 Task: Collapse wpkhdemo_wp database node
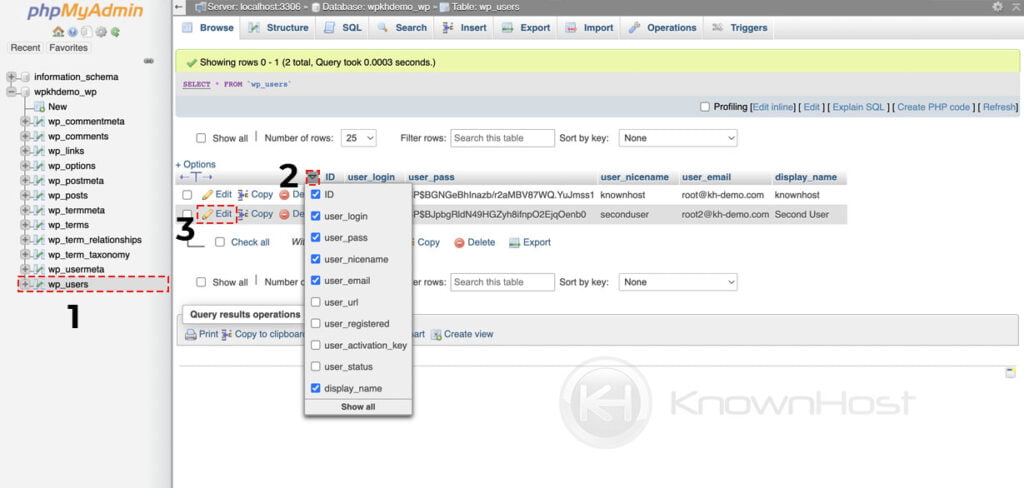(x=11, y=91)
